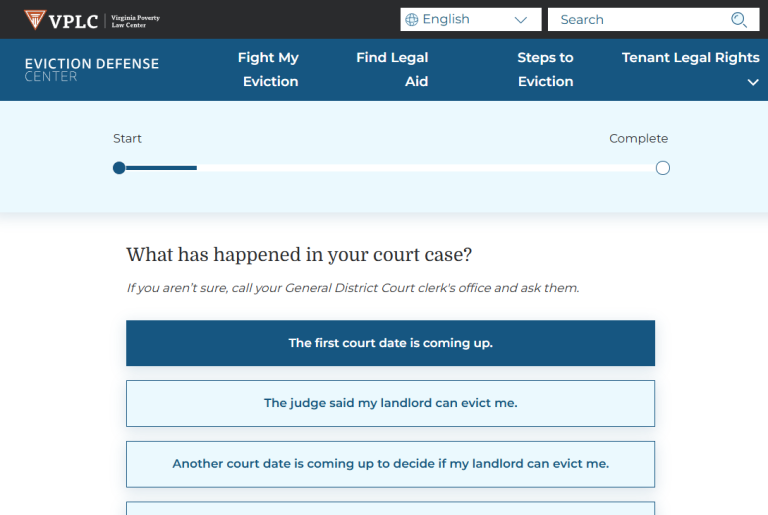Go to Eviction Defense Center home
Screen dimensions: 768x515
[x=92, y=70]
